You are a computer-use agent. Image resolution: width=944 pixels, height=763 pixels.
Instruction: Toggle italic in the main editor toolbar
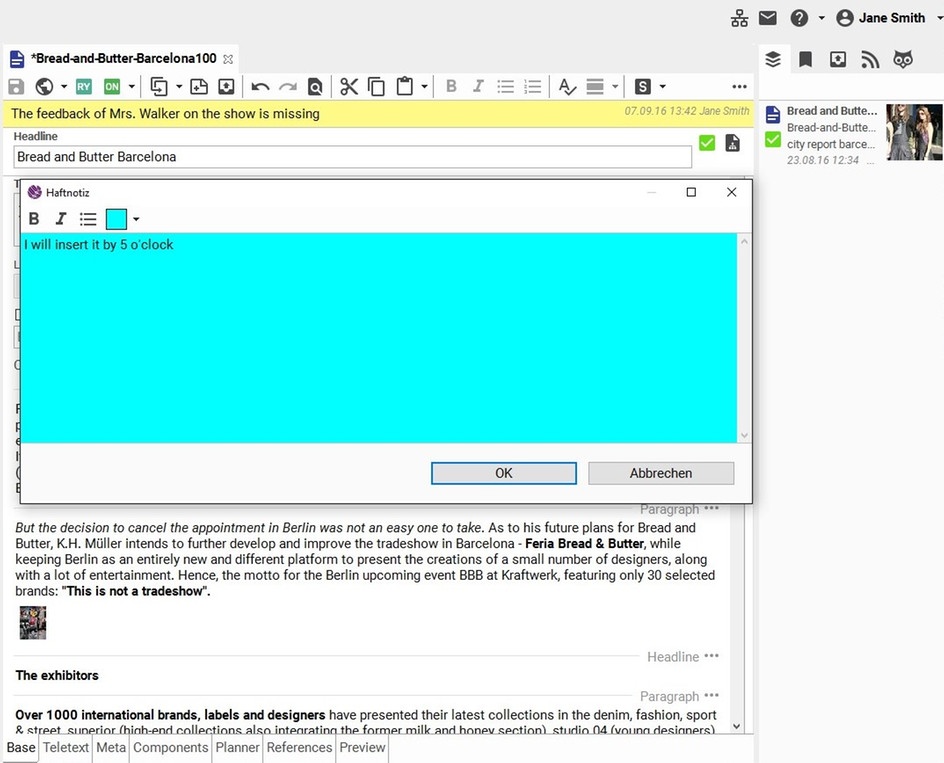click(478, 86)
